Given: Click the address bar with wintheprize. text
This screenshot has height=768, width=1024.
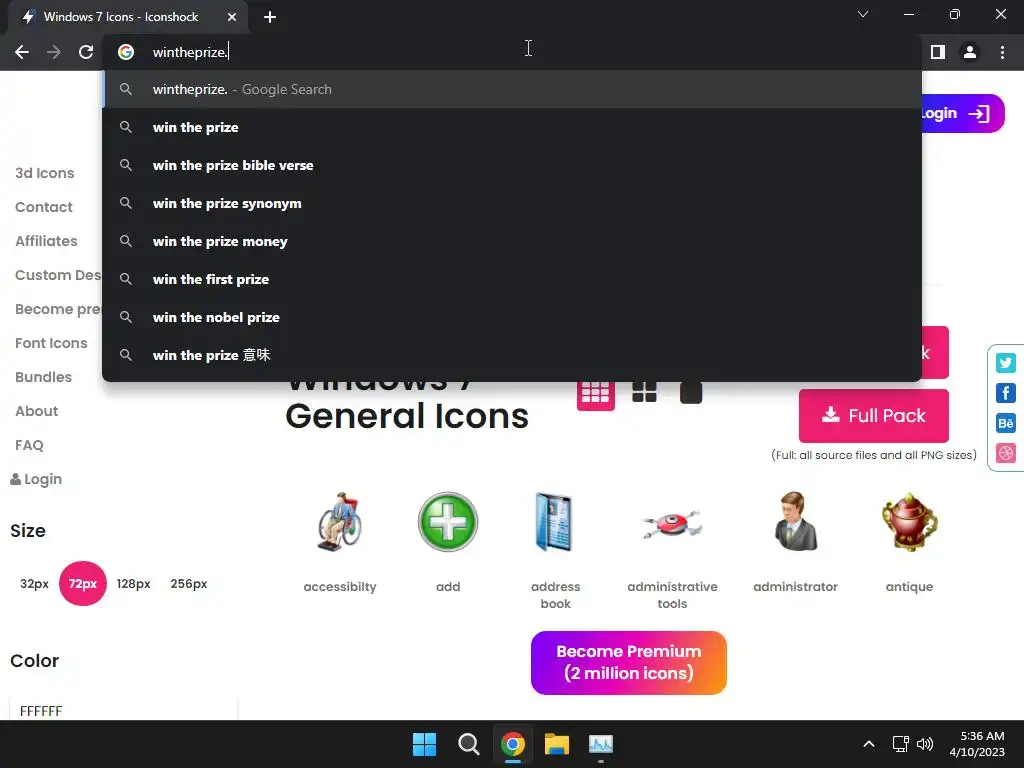Looking at the screenshot, I should [x=512, y=52].
